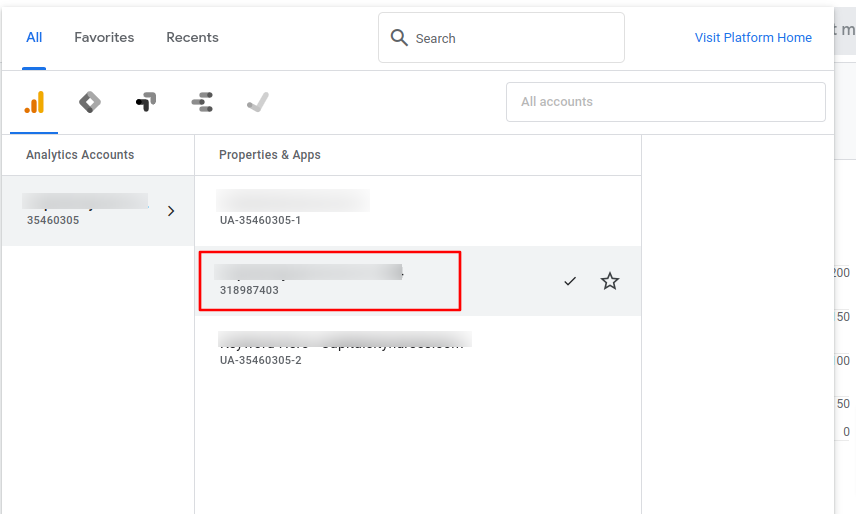The width and height of the screenshot is (856, 514).
Task: Switch to the Favorites tab
Action: point(104,37)
